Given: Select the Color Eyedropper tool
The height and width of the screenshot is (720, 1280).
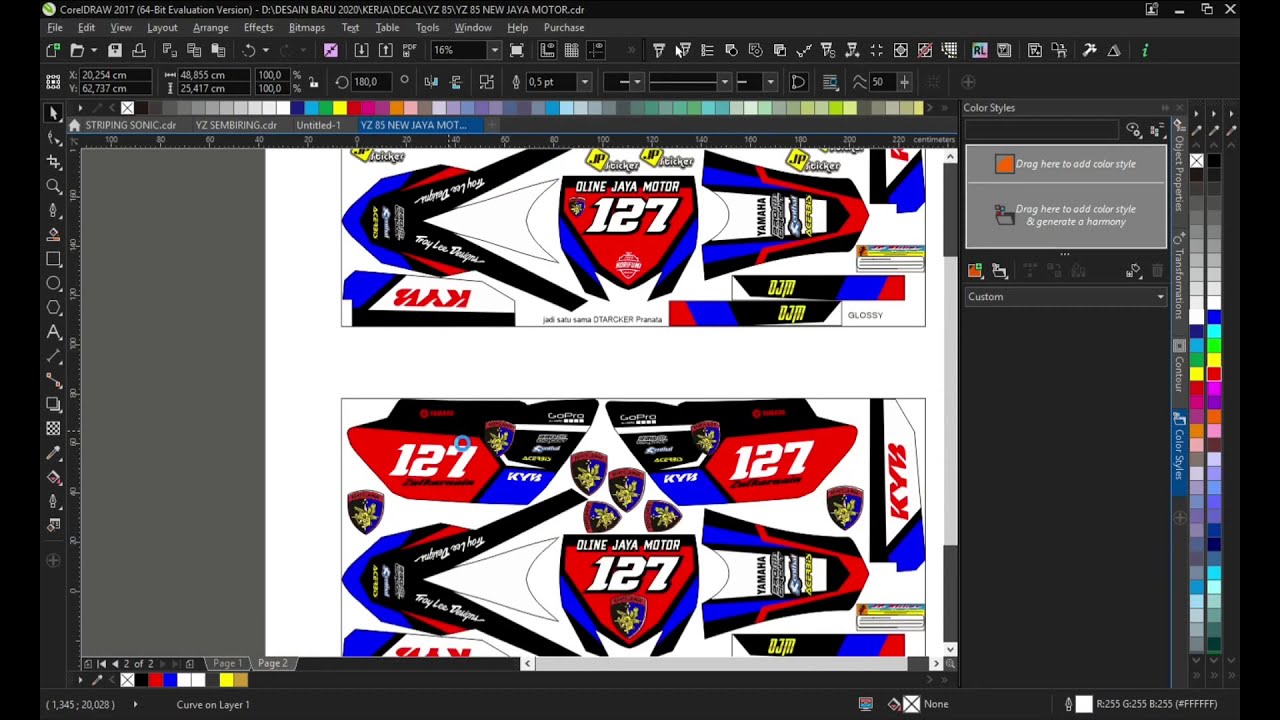Looking at the screenshot, I should [54, 453].
